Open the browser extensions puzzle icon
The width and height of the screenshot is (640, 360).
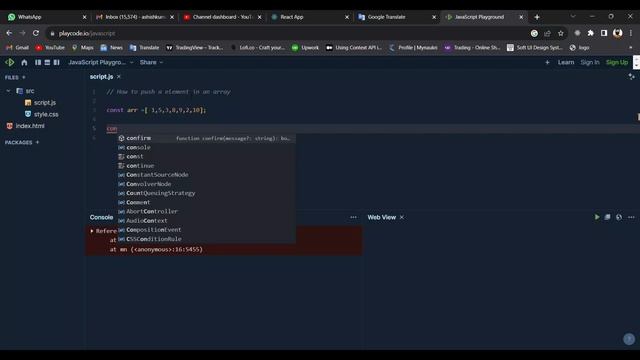pos(590,33)
